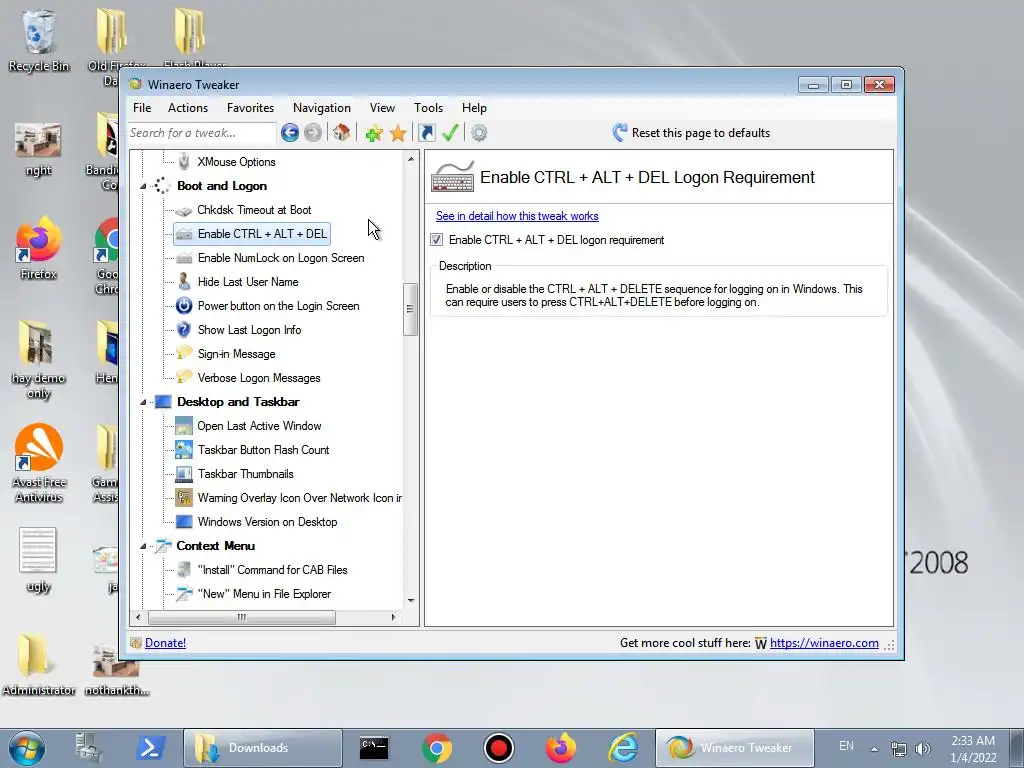Add this tweak to favorites with the green plus star
The height and width of the screenshot is (768, 1024).
click(x=374, y=133)
